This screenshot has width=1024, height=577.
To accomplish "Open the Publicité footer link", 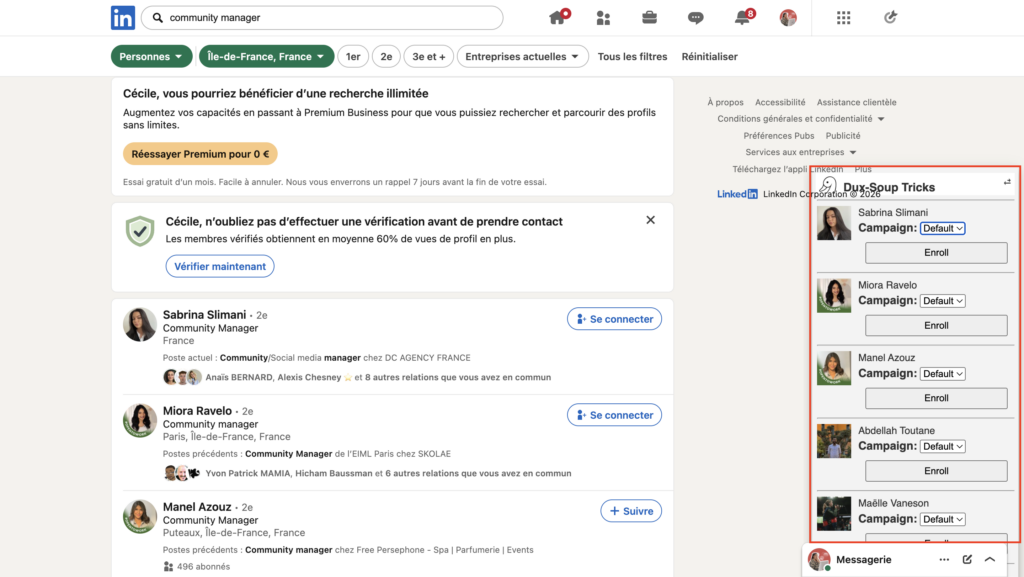I will (x=842, y=136).
